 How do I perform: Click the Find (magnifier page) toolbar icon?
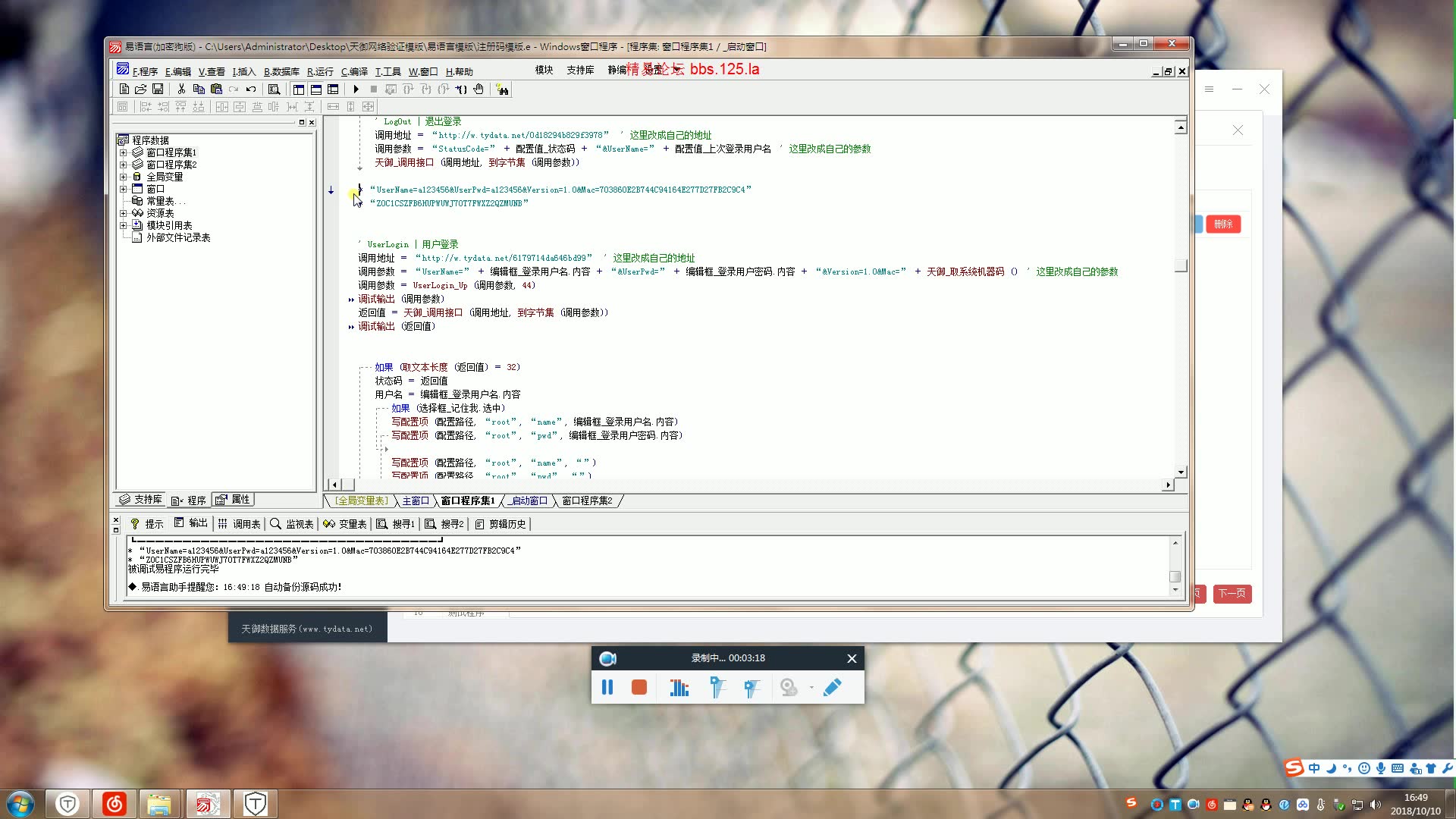pyautogui.click(x=274, y=89)
